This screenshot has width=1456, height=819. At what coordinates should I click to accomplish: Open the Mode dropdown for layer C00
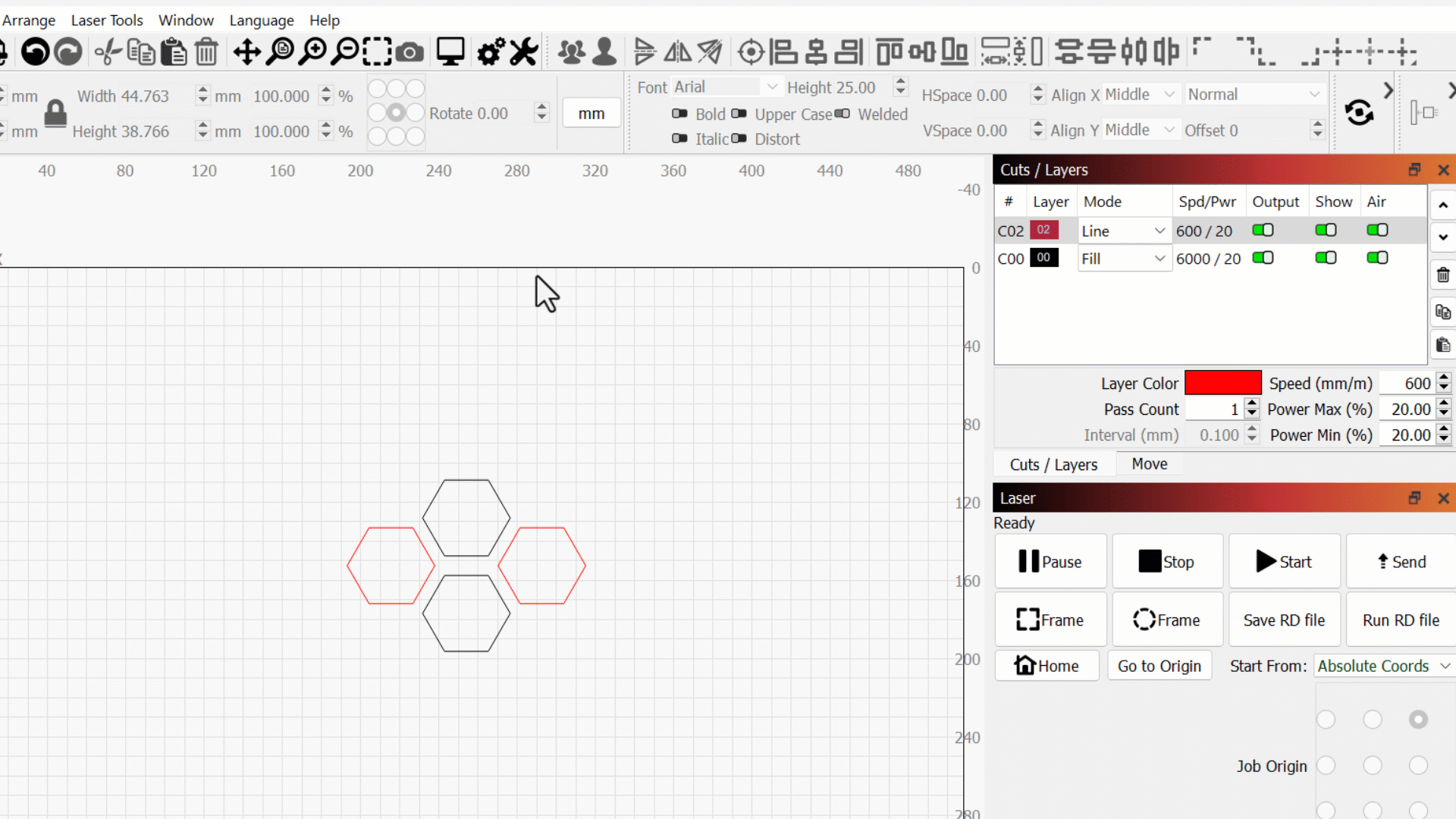tap(1123, 259)
